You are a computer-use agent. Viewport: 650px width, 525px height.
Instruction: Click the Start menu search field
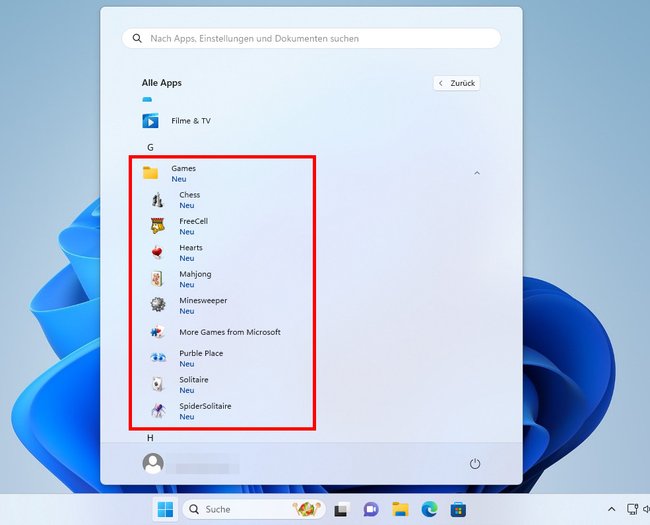point(311,38)
